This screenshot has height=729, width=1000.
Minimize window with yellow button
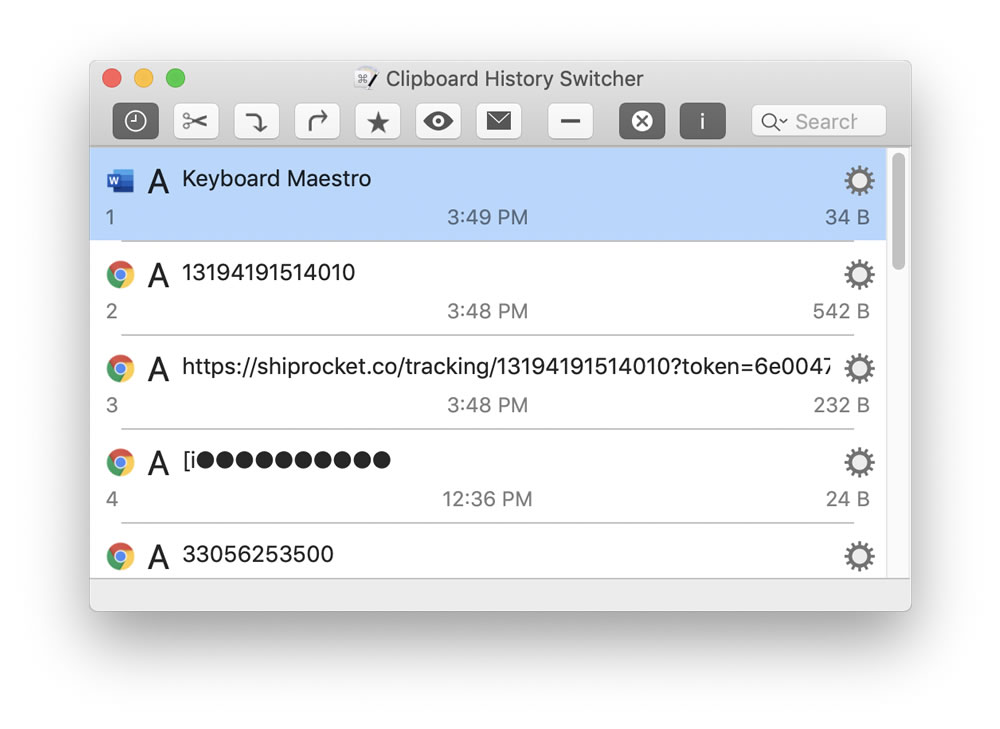click(x=144, y=78)
